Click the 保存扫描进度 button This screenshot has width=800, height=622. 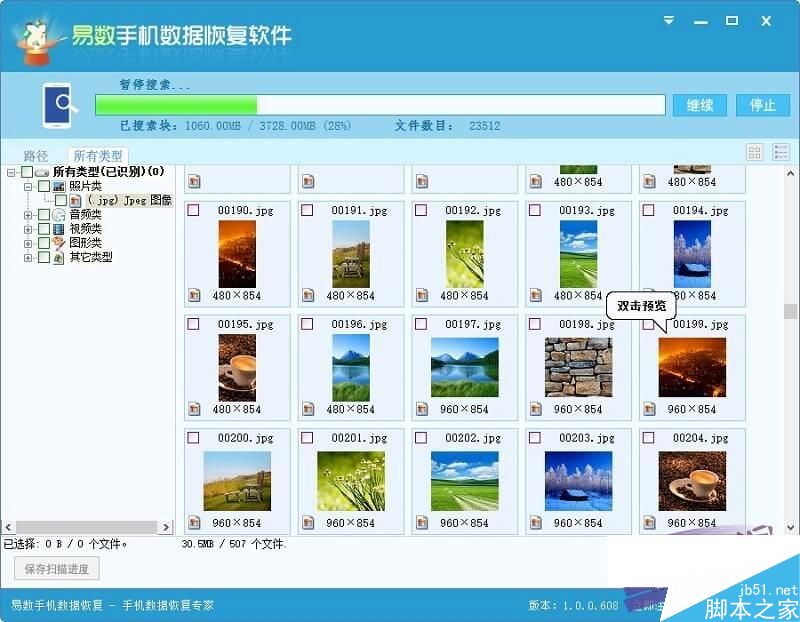tap(57, 568)
